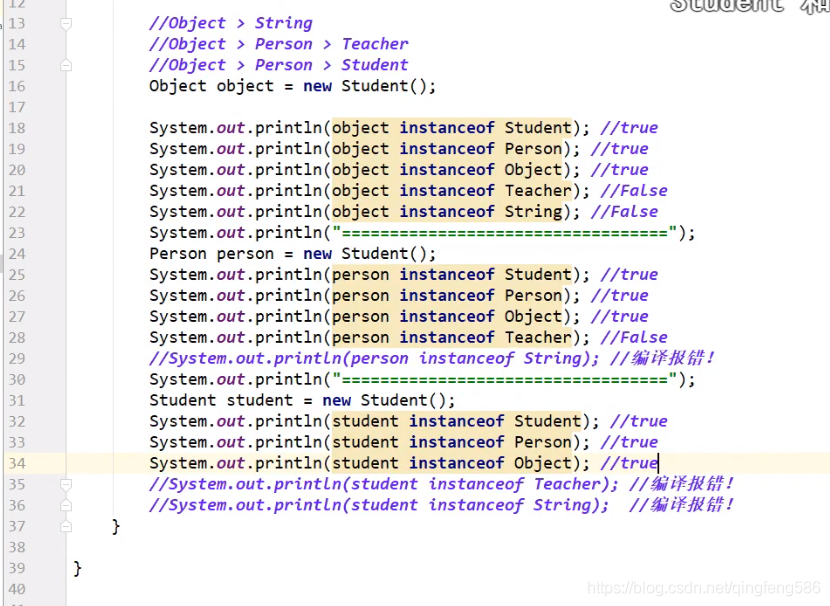Click the '//true' comment on line 34
The height and width of the screenshot is (606, 830).
(x=629, y=463)
